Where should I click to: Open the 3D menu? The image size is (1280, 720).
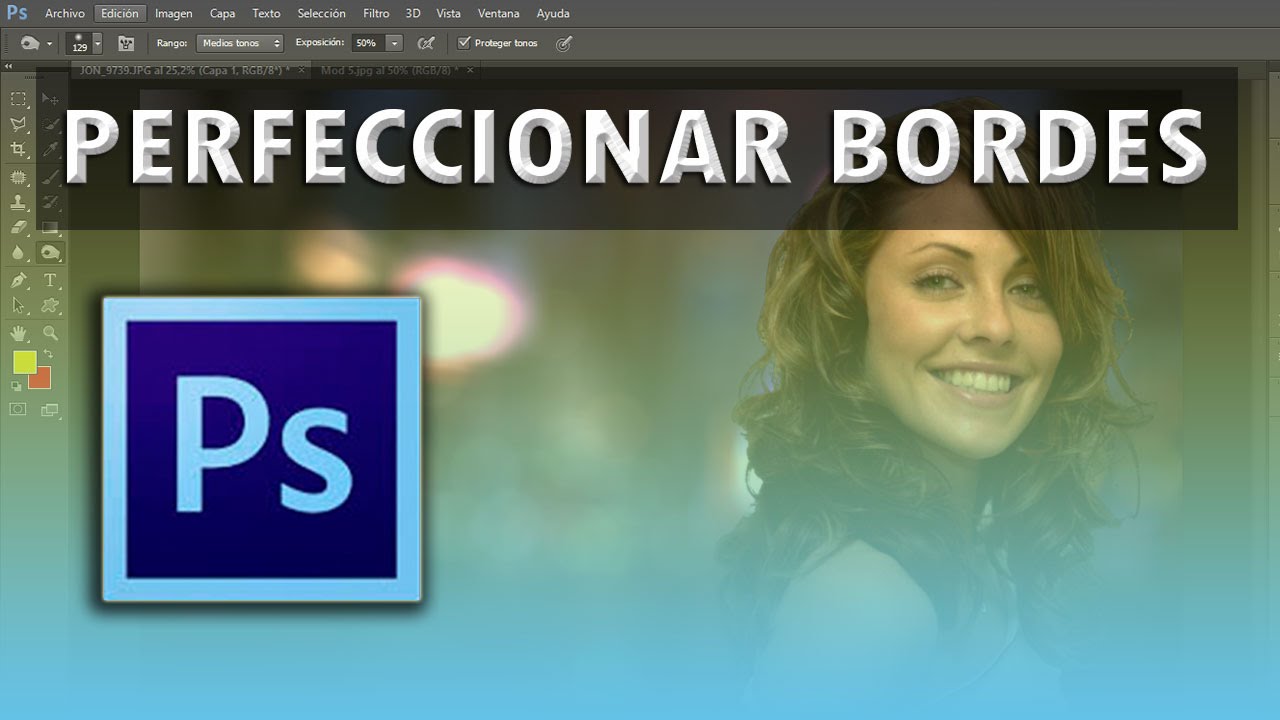click(x=413, y=14)
